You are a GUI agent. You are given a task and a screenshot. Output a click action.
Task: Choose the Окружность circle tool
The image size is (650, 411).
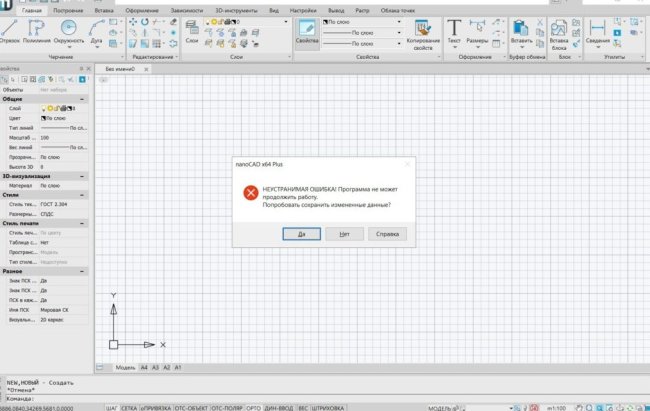point(69,30)
